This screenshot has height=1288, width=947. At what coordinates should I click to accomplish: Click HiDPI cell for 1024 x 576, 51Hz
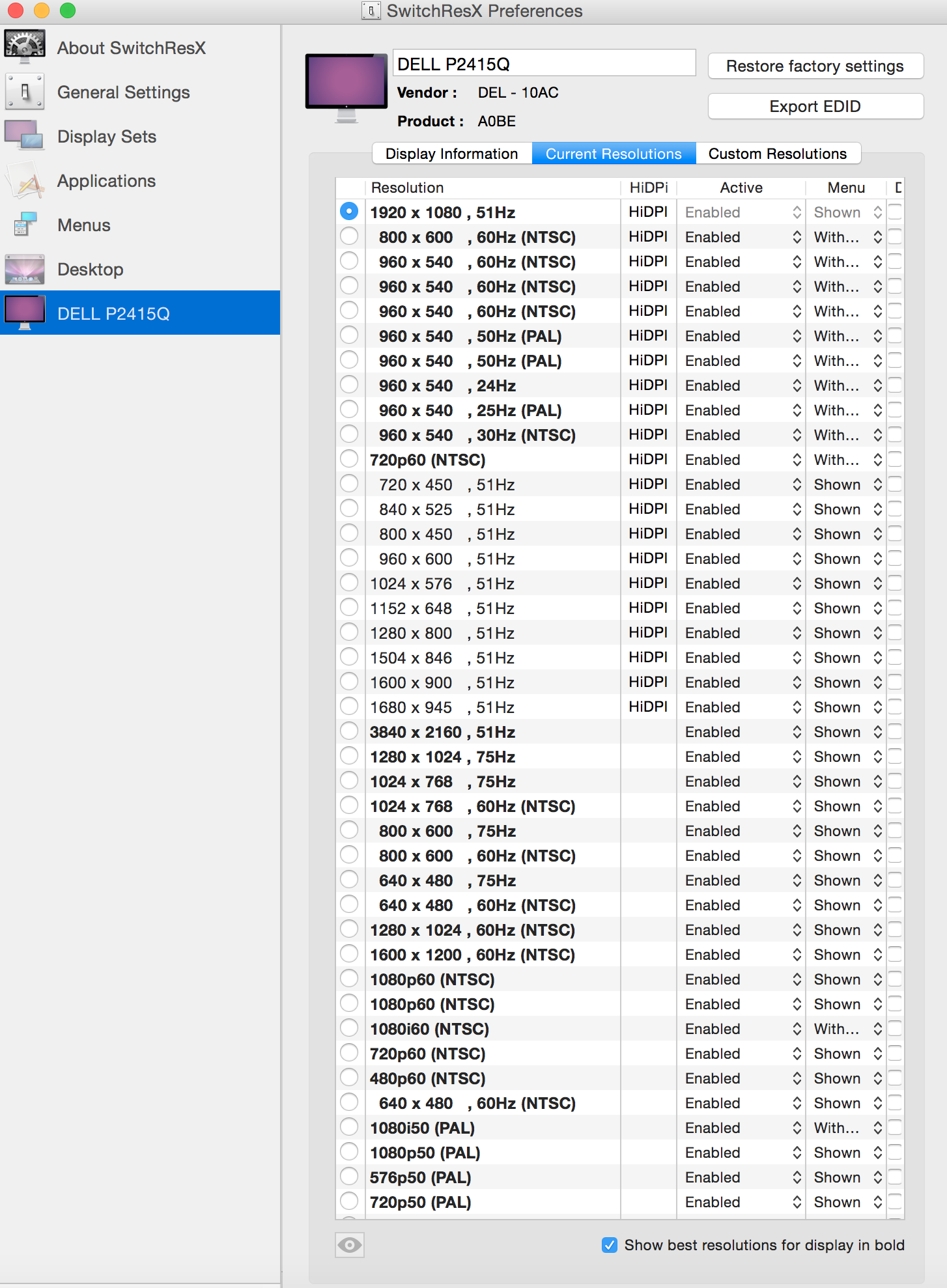[x=648, y=583]
